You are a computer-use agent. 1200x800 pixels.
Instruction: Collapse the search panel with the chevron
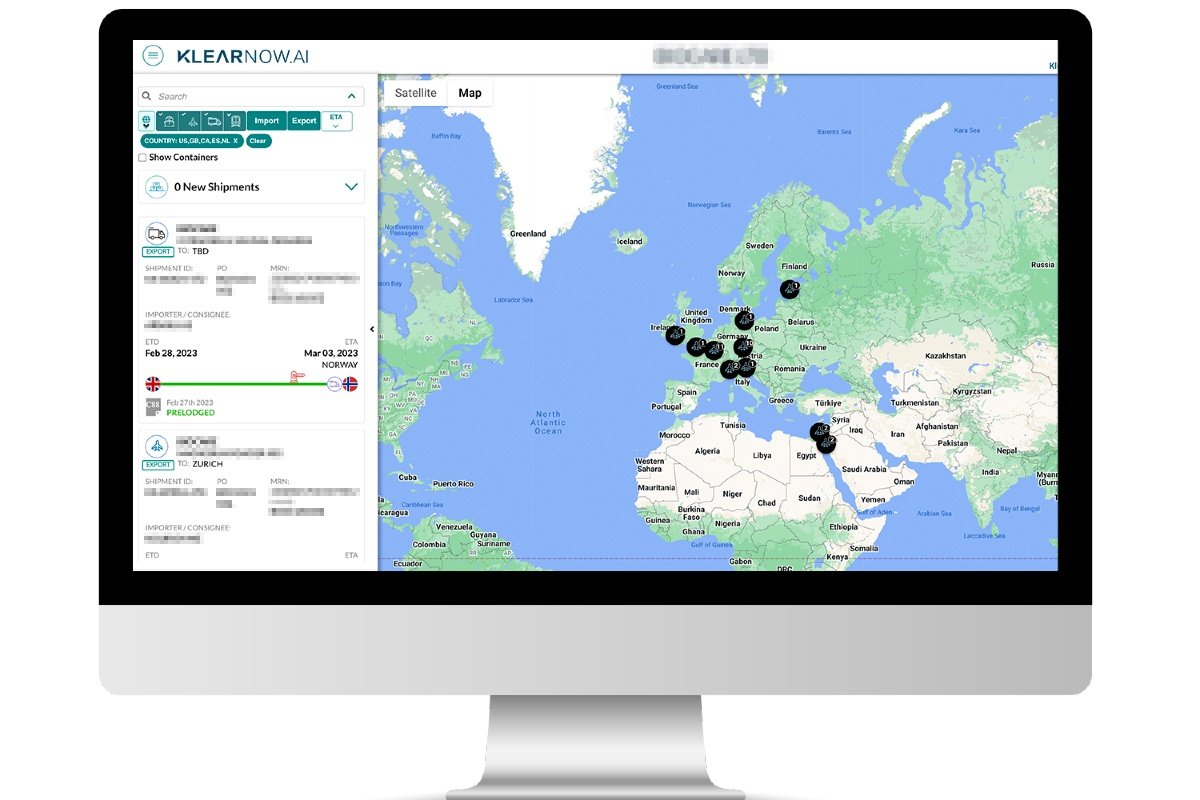click(x=351, y=97)
